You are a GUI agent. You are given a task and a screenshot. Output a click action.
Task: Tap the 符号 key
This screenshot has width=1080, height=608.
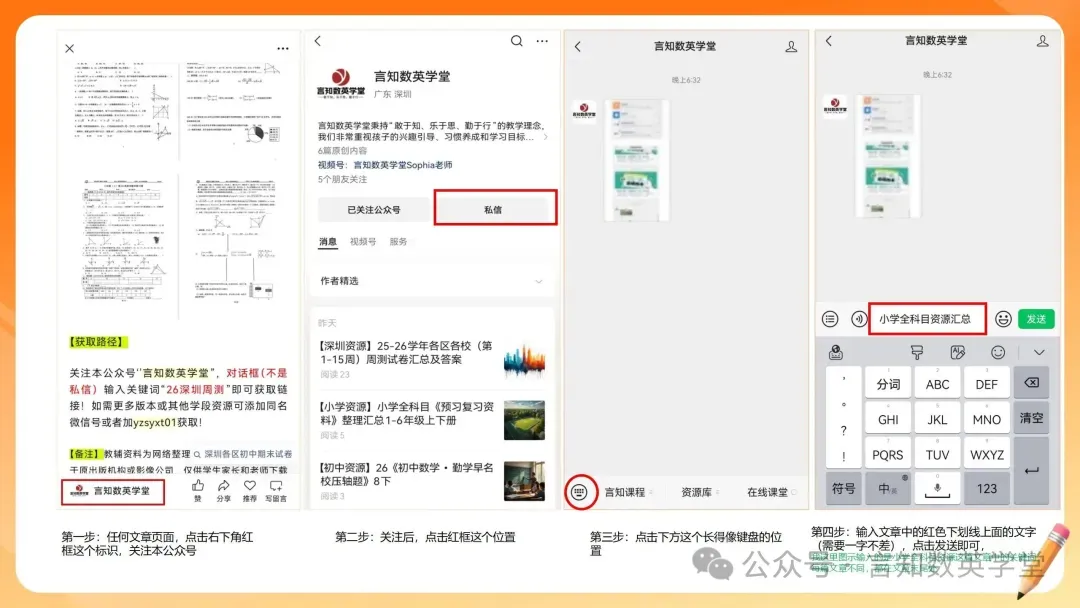click(844, 489)
